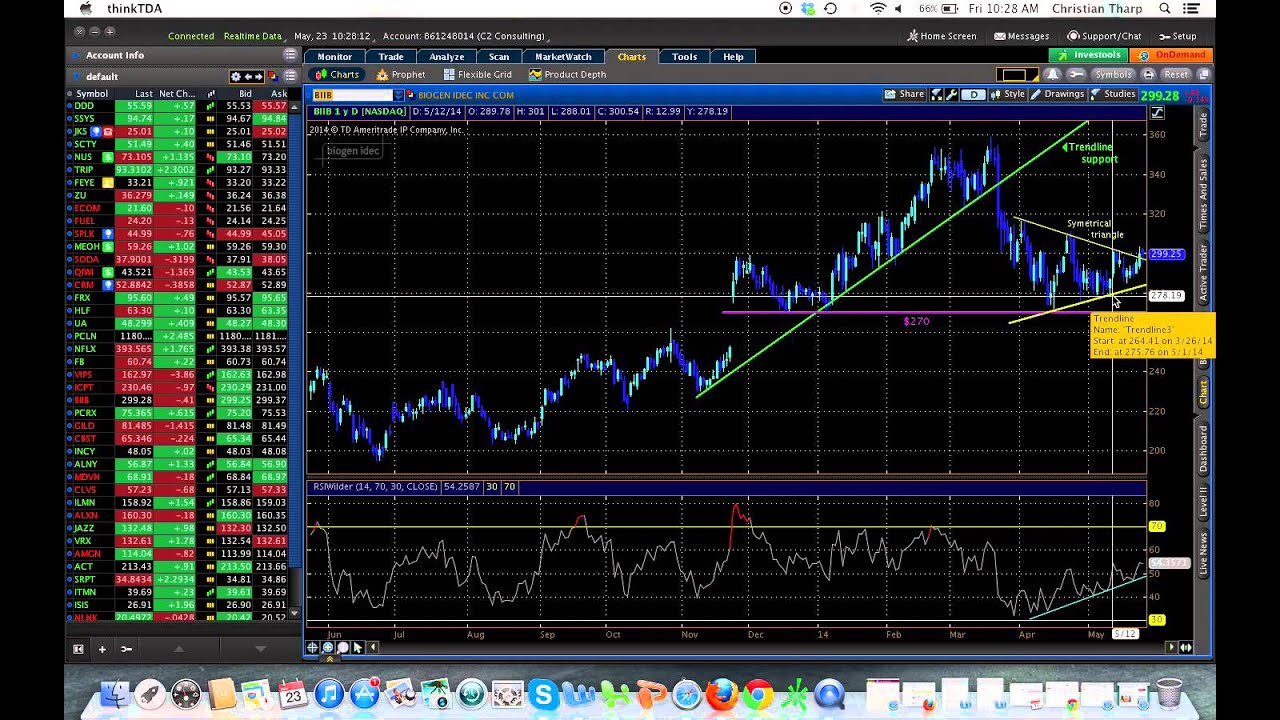Sort watchlist by Last column

143,94
